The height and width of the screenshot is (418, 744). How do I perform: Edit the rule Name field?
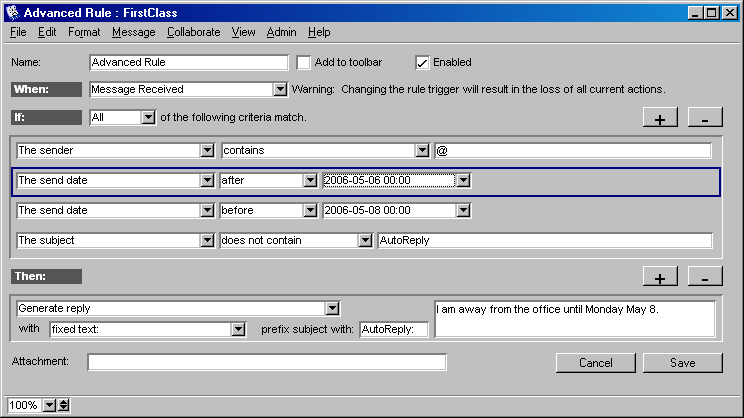click(x=188, y=63)
